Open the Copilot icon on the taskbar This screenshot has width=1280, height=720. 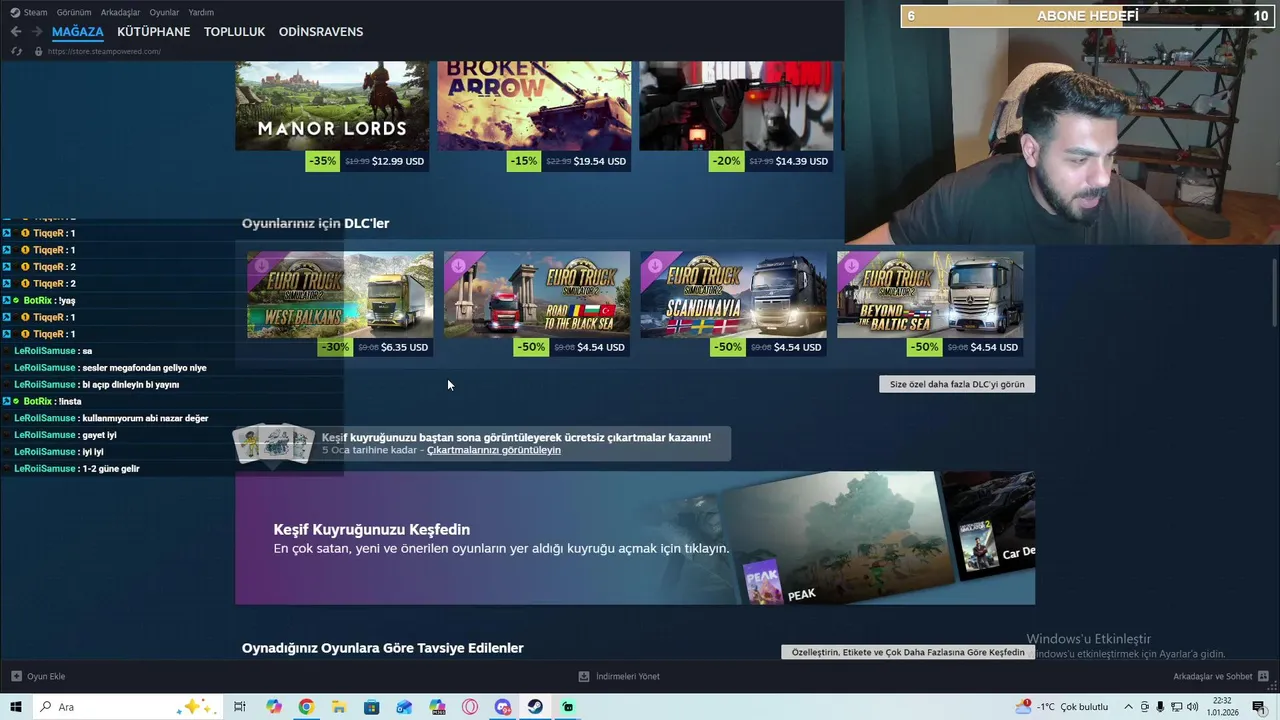pyautogui.click(x=274, y=707)
